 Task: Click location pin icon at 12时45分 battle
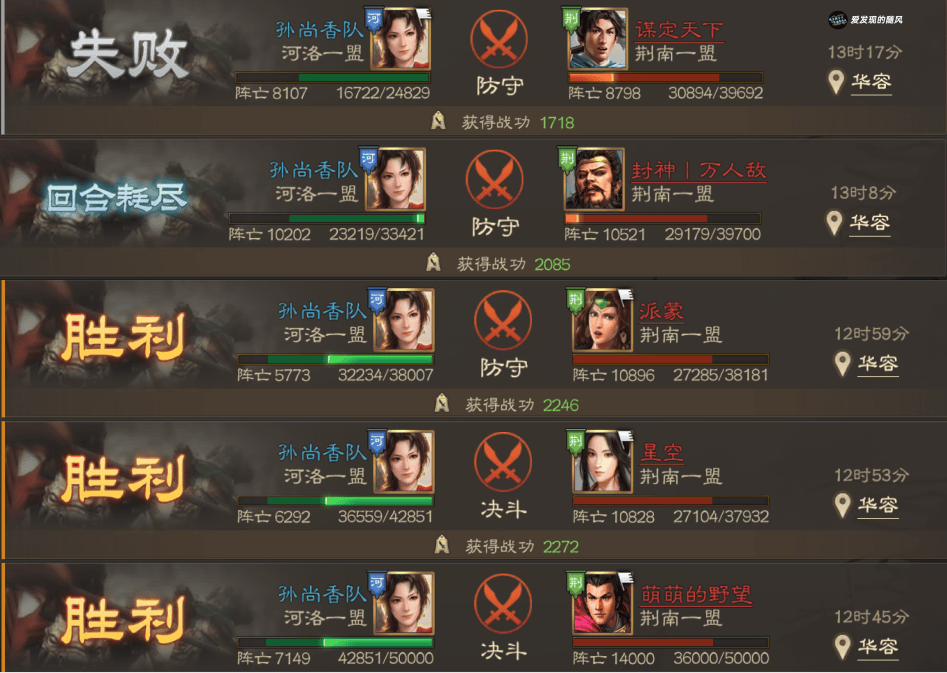coord(843,647)
